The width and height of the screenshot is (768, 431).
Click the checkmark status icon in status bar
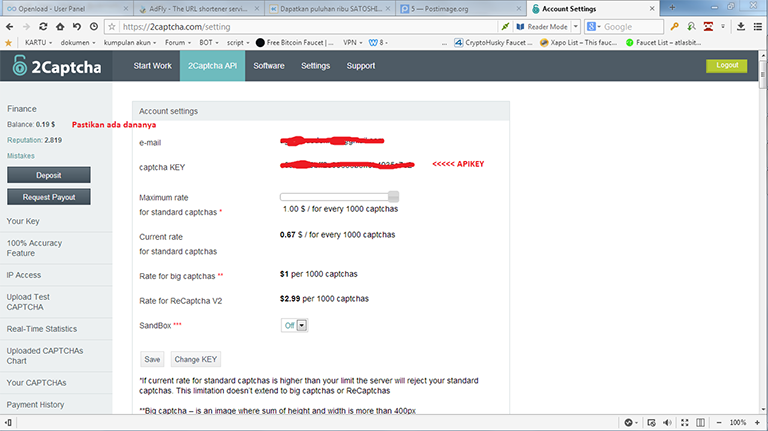pos(630,422)
